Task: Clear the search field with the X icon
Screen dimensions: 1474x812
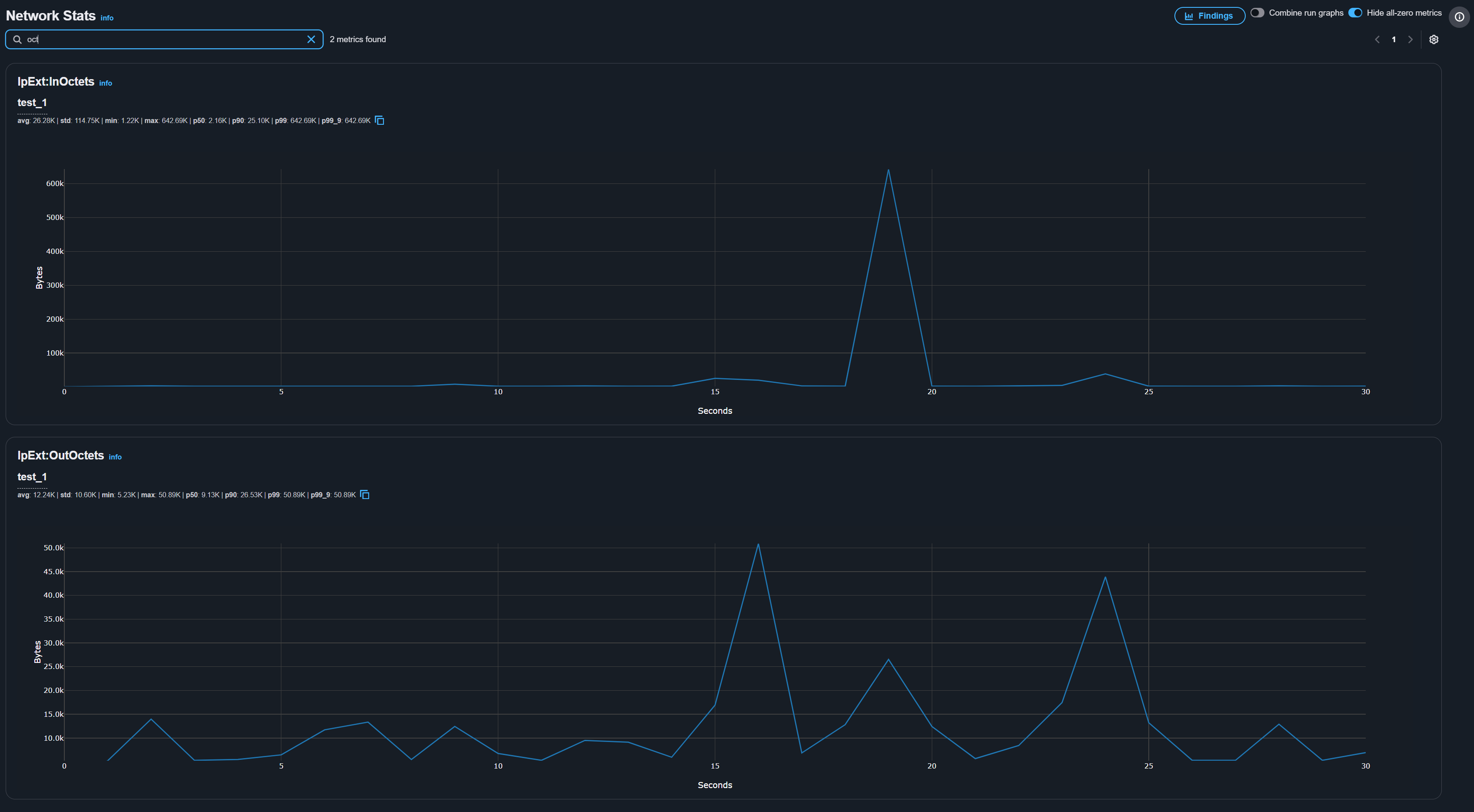Action: tap(311, 39)
